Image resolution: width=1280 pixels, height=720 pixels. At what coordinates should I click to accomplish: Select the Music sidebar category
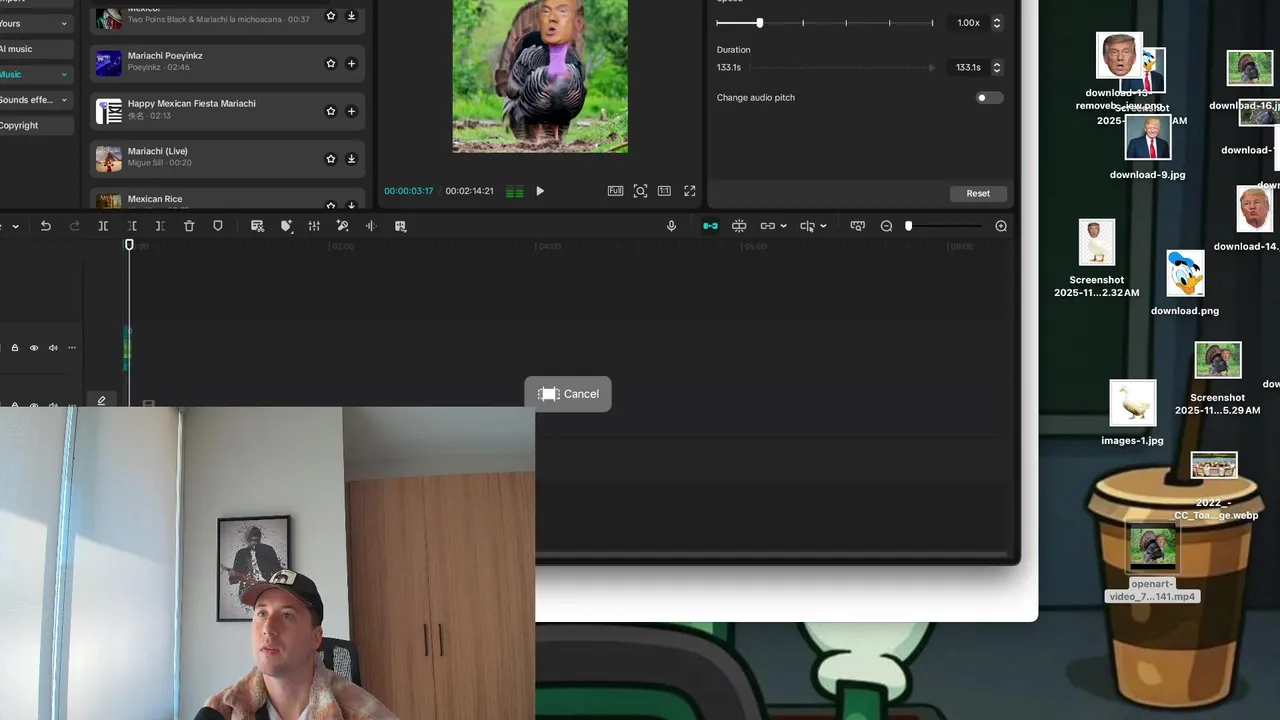coord(36,75)
